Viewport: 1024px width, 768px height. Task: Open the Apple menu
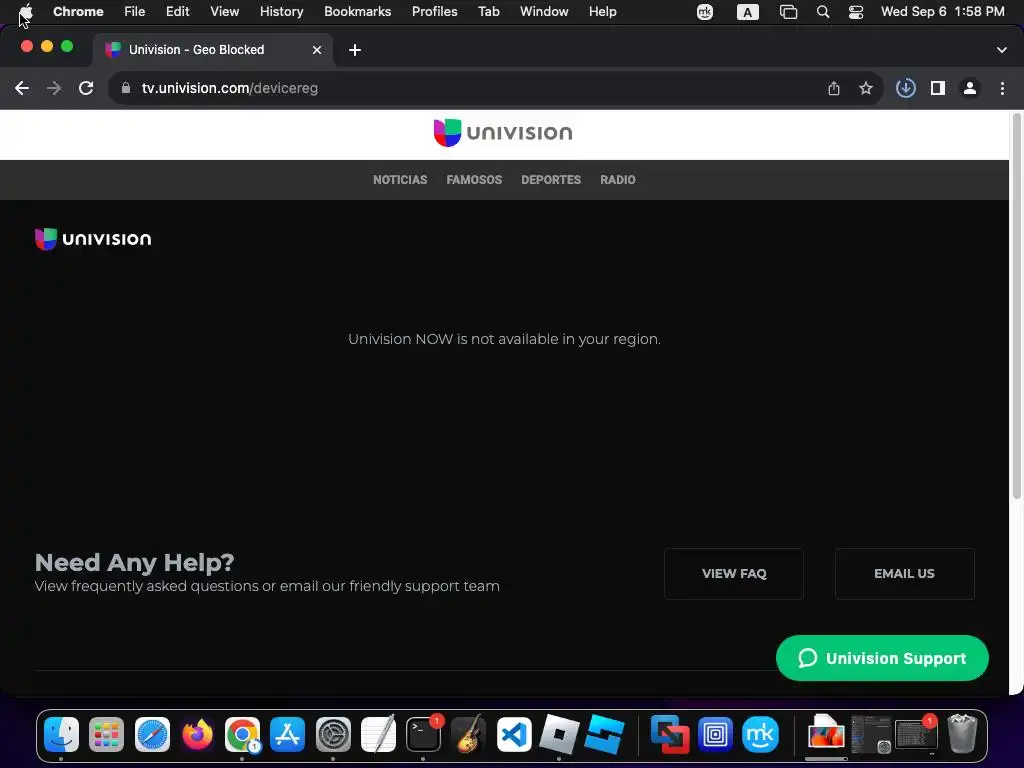click(25, 11)
